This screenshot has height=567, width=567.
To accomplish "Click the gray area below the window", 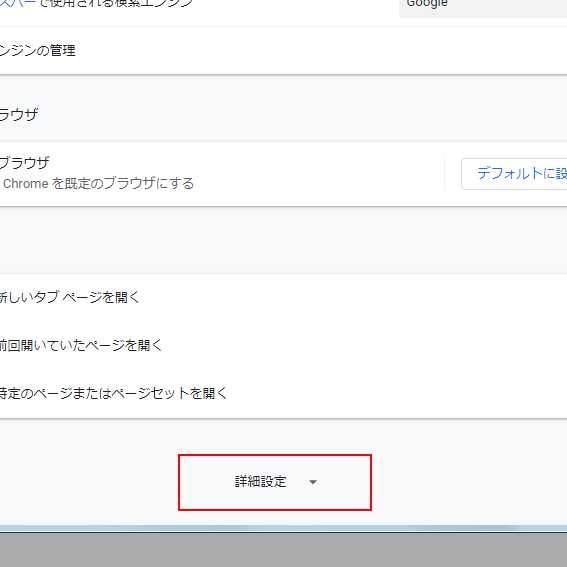I will (284, 550).
